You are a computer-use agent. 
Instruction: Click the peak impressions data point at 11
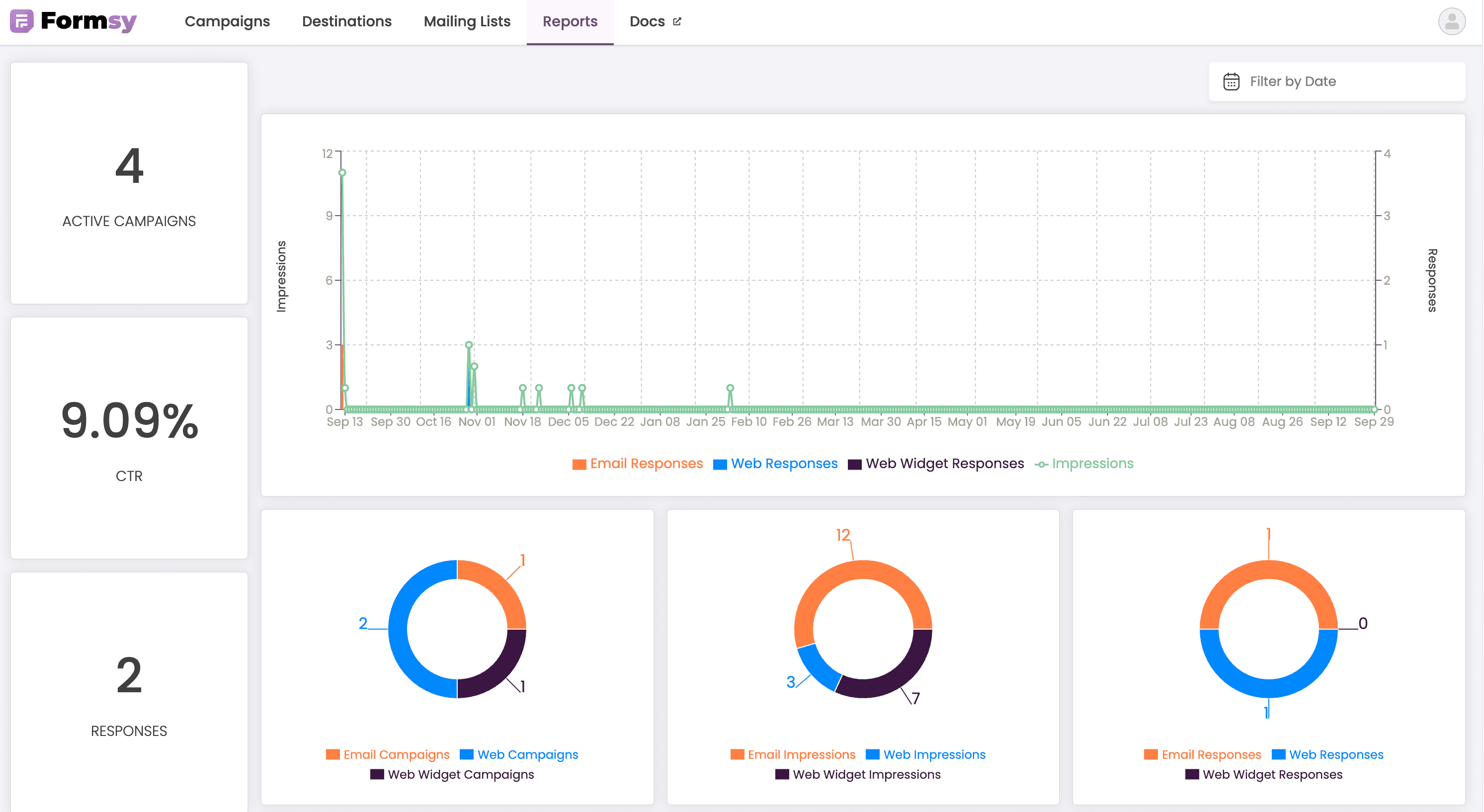pos(342,173)
